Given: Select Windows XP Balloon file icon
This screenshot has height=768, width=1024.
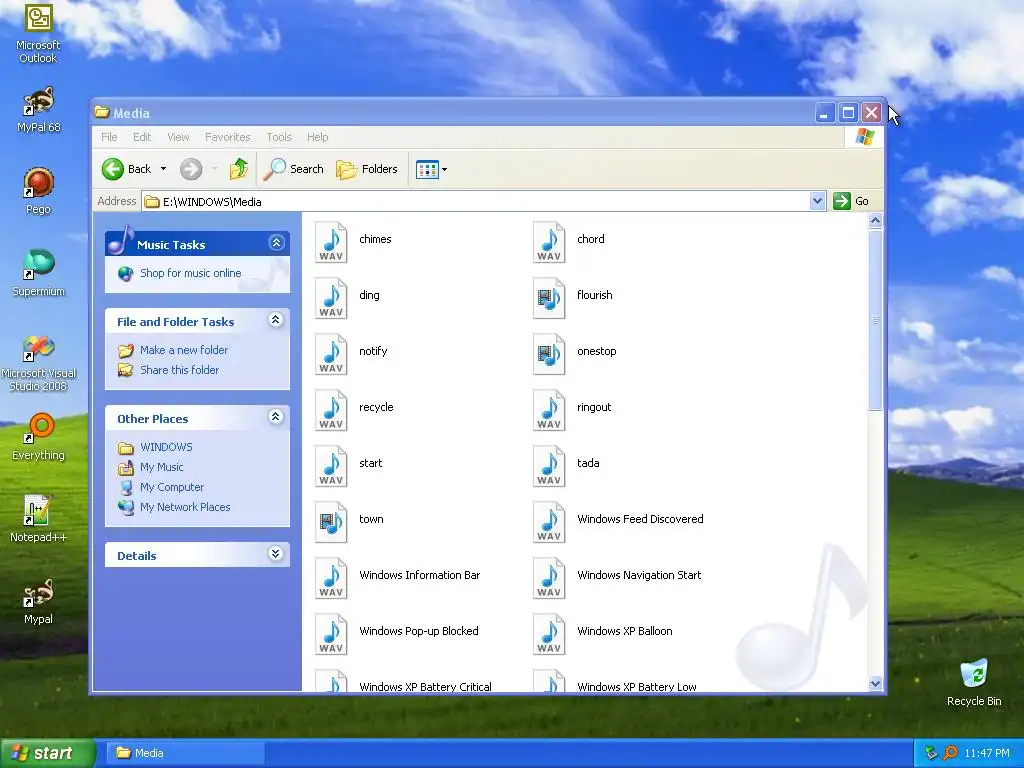Looking at the screenshot, I should (549, 635).
